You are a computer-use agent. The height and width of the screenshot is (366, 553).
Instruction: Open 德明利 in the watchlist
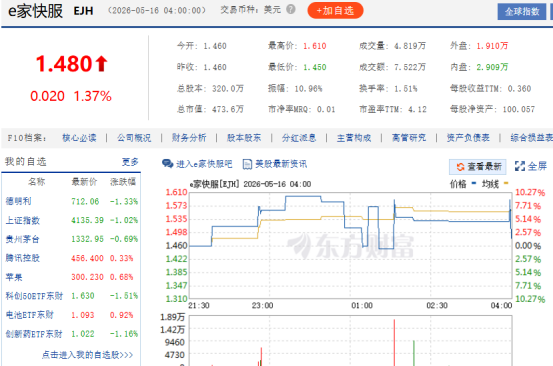(18, 201)
